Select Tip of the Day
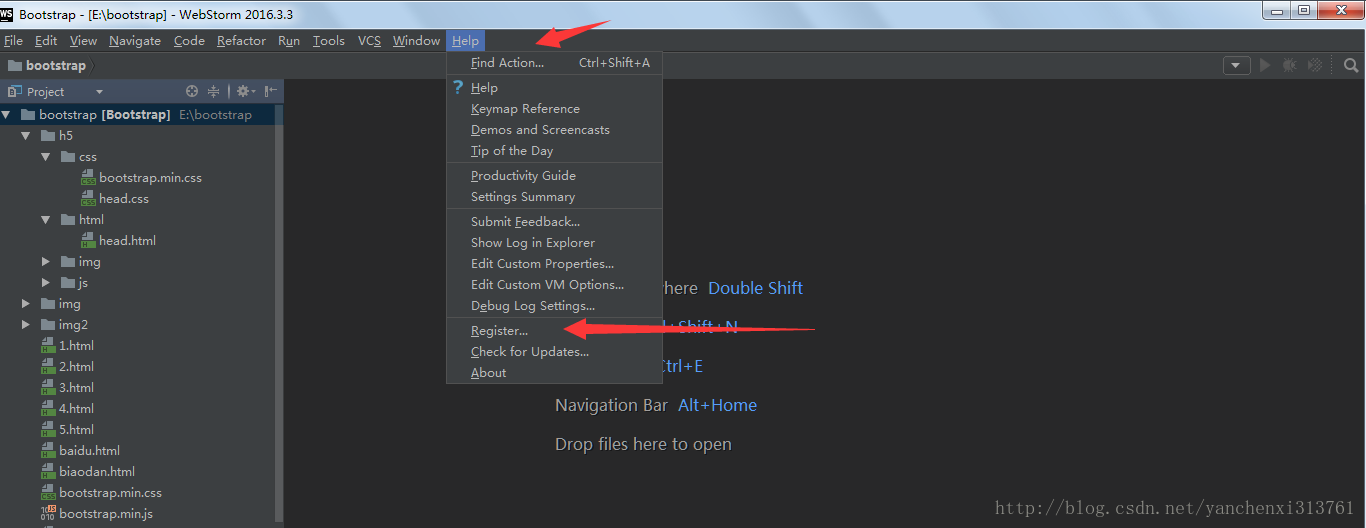Image resolution: width=1366 pixels, height=528 pixels. [x=554, y=151]
